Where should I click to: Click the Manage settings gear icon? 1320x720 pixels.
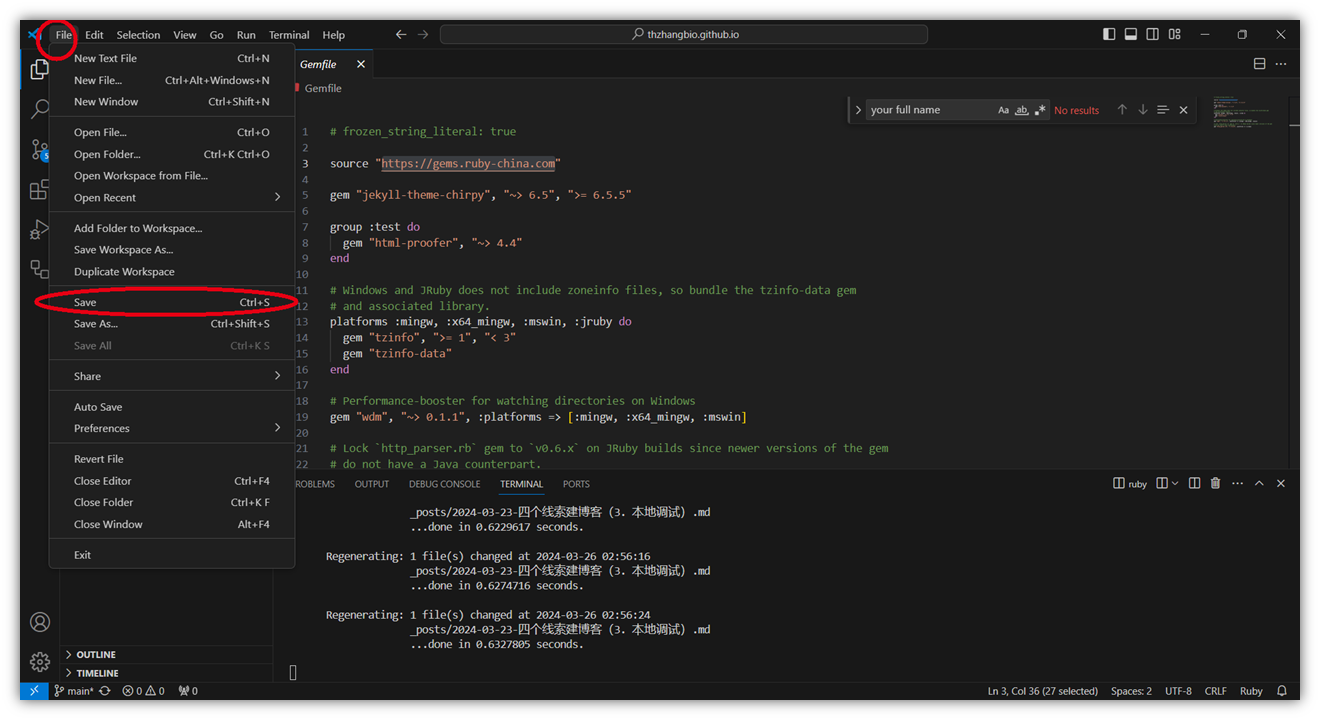pos(40,662)
